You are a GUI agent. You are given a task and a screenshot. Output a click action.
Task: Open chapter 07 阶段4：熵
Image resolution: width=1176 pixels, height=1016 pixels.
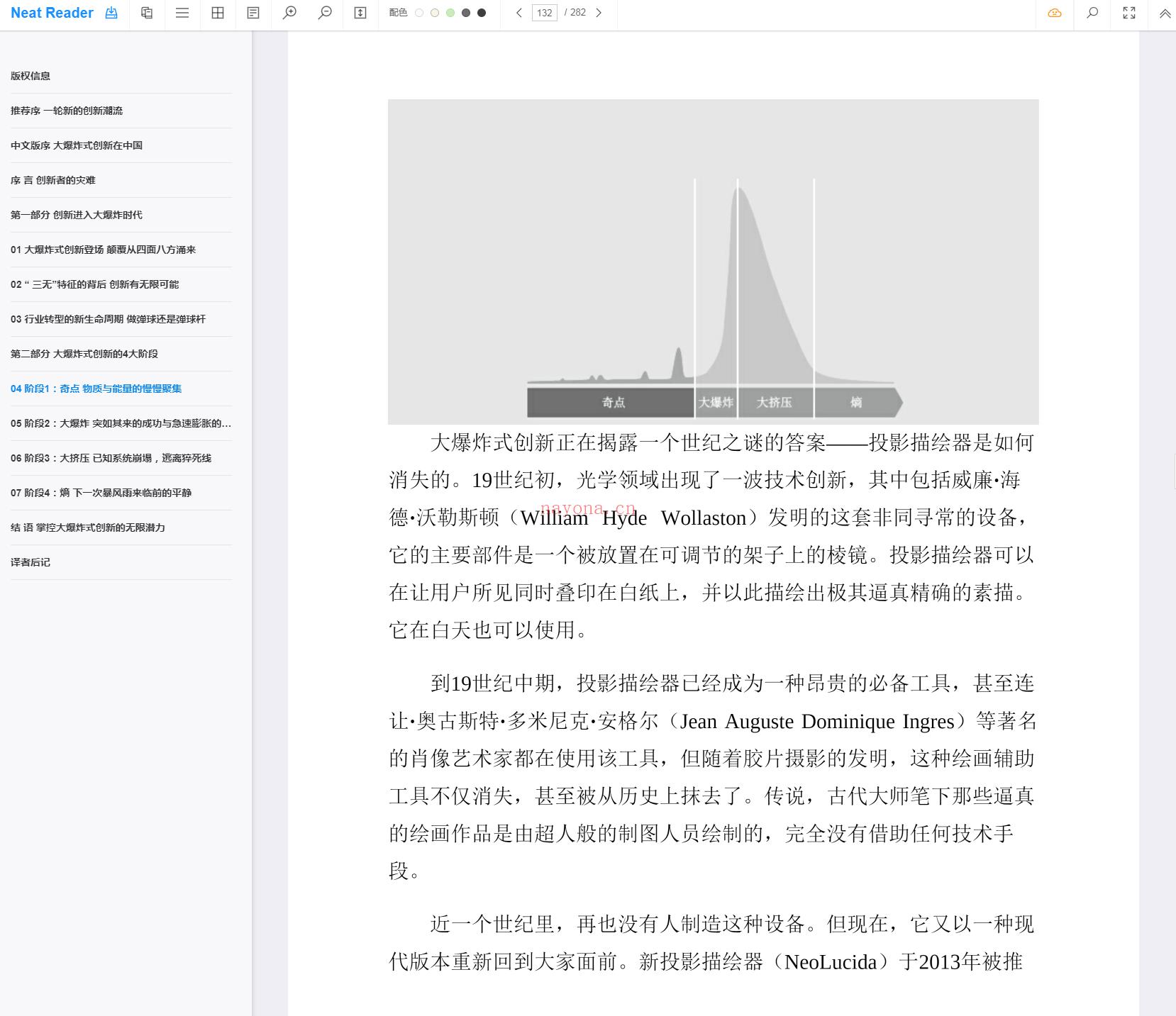pyautogui.click(x=121, y=493)
